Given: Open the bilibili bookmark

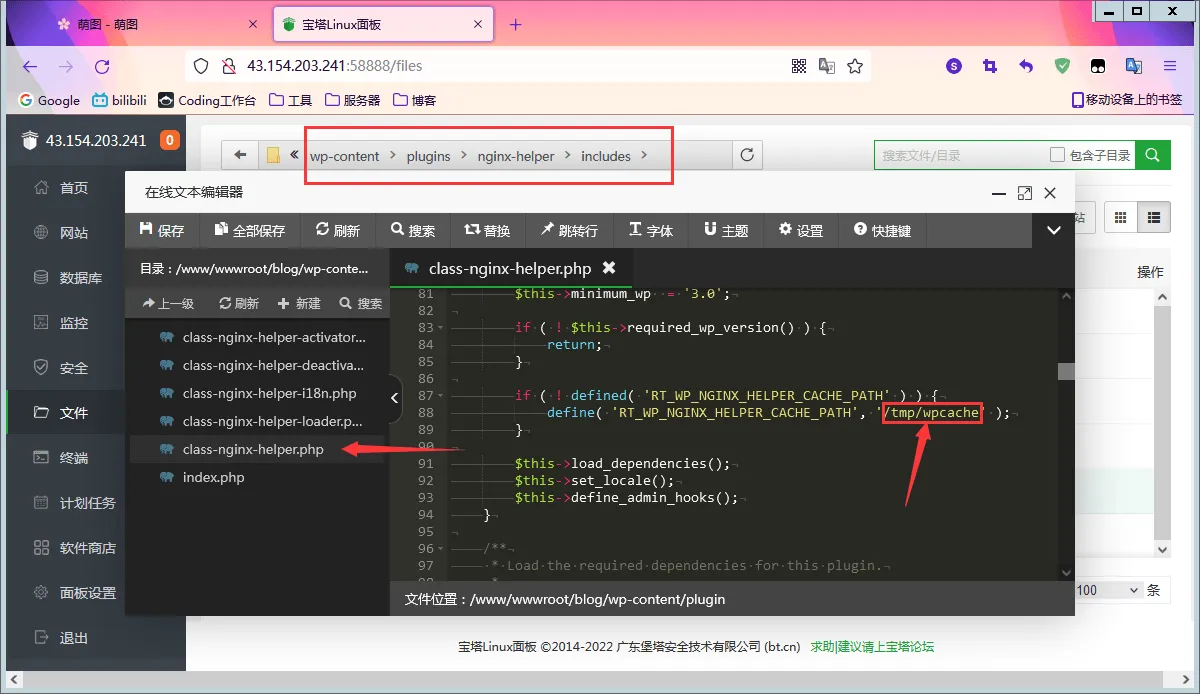Looking at the screenshot, I should pyautogui.click(x=121, y=100).
